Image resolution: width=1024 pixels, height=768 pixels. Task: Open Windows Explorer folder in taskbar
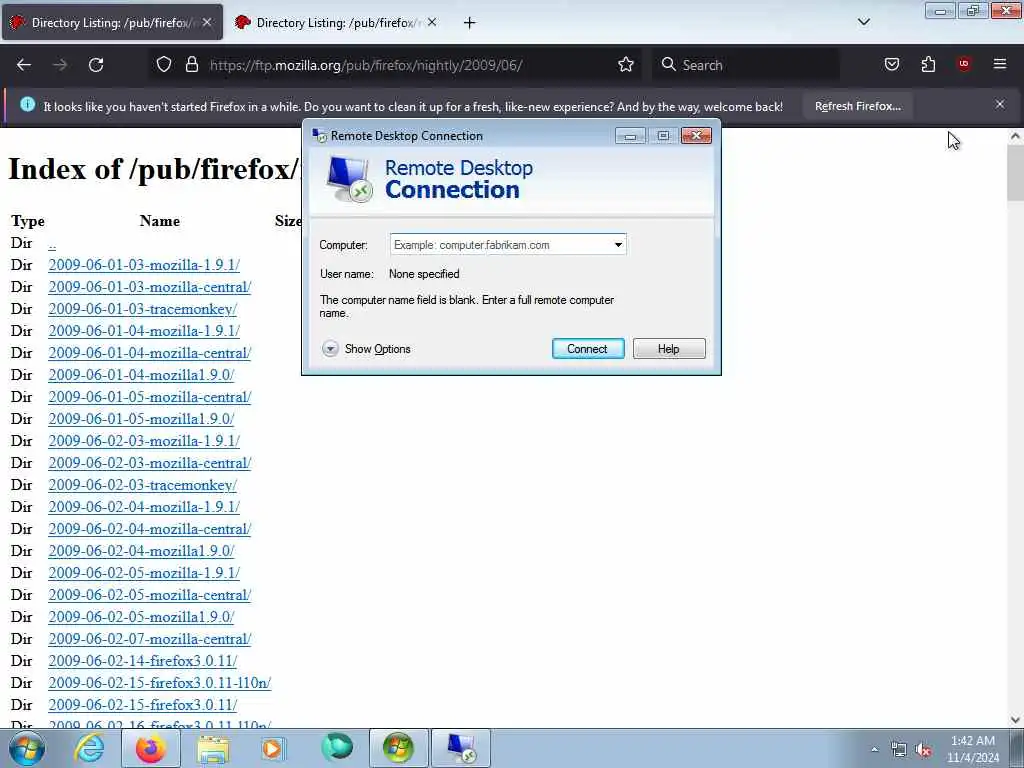213,748
